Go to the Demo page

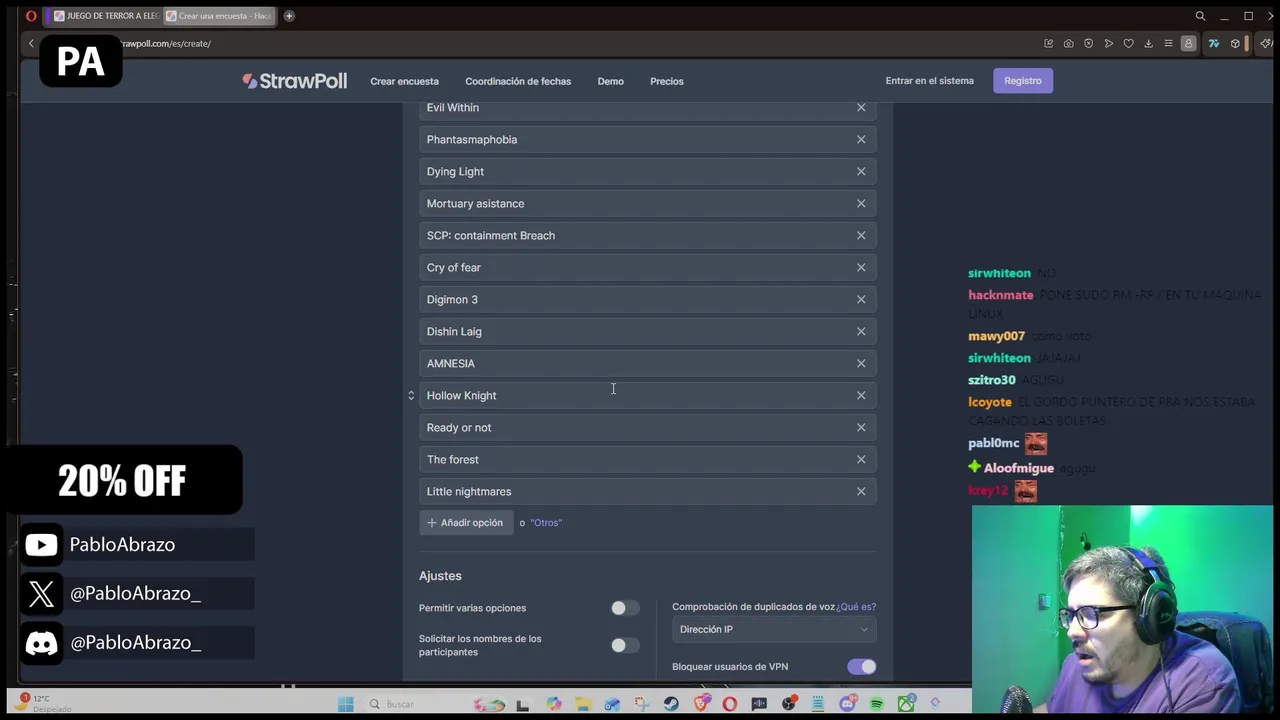pos(610,81)
